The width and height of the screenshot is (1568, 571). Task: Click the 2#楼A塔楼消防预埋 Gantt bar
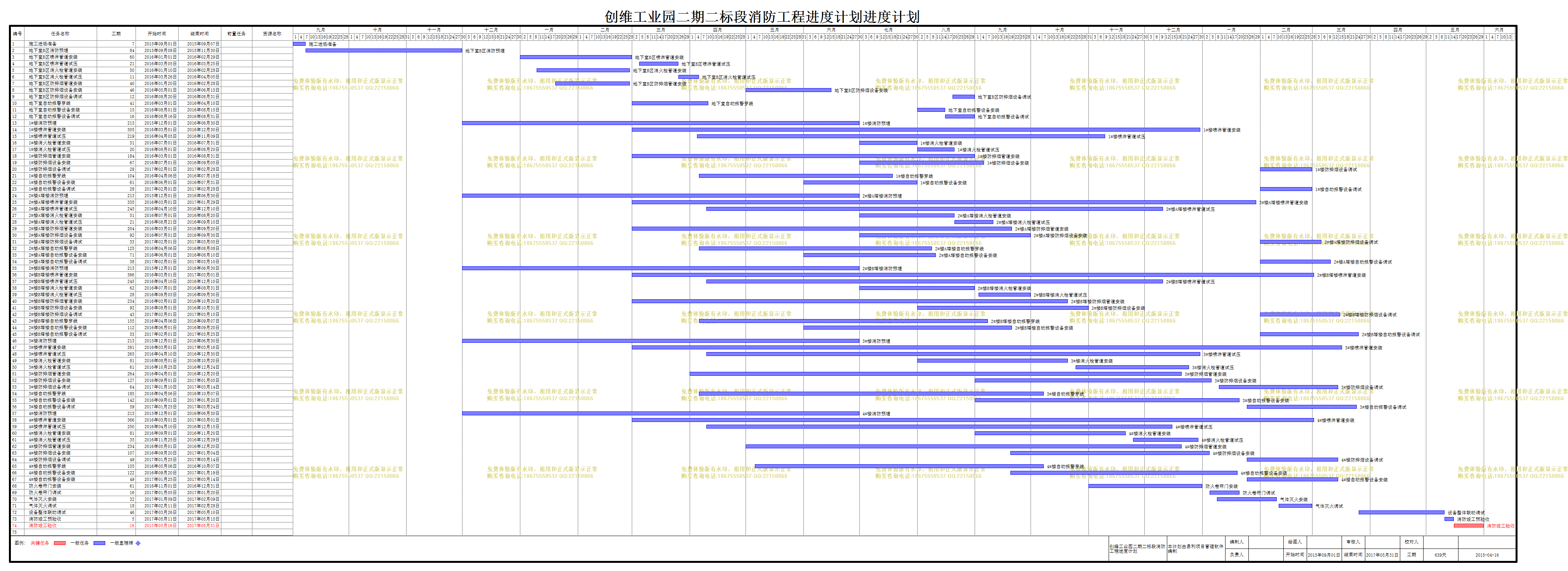[x=661, y=195]
